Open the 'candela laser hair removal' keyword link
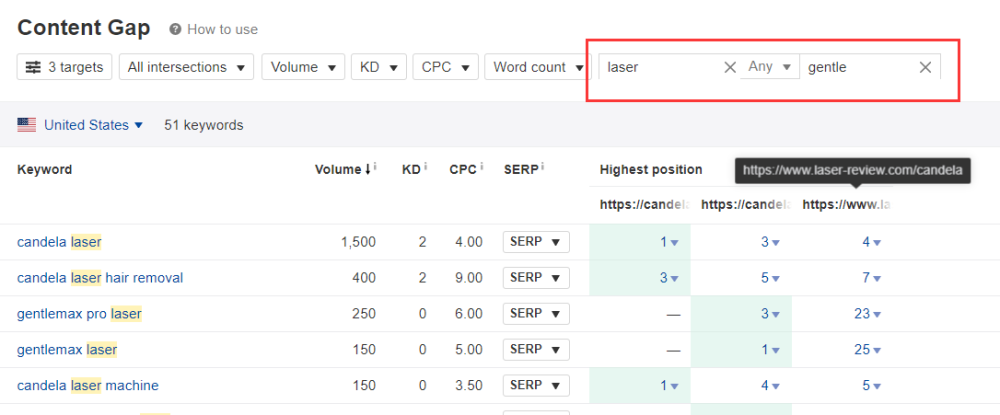The height and width of the screenshot is (415, 1000). coord(100,277)
